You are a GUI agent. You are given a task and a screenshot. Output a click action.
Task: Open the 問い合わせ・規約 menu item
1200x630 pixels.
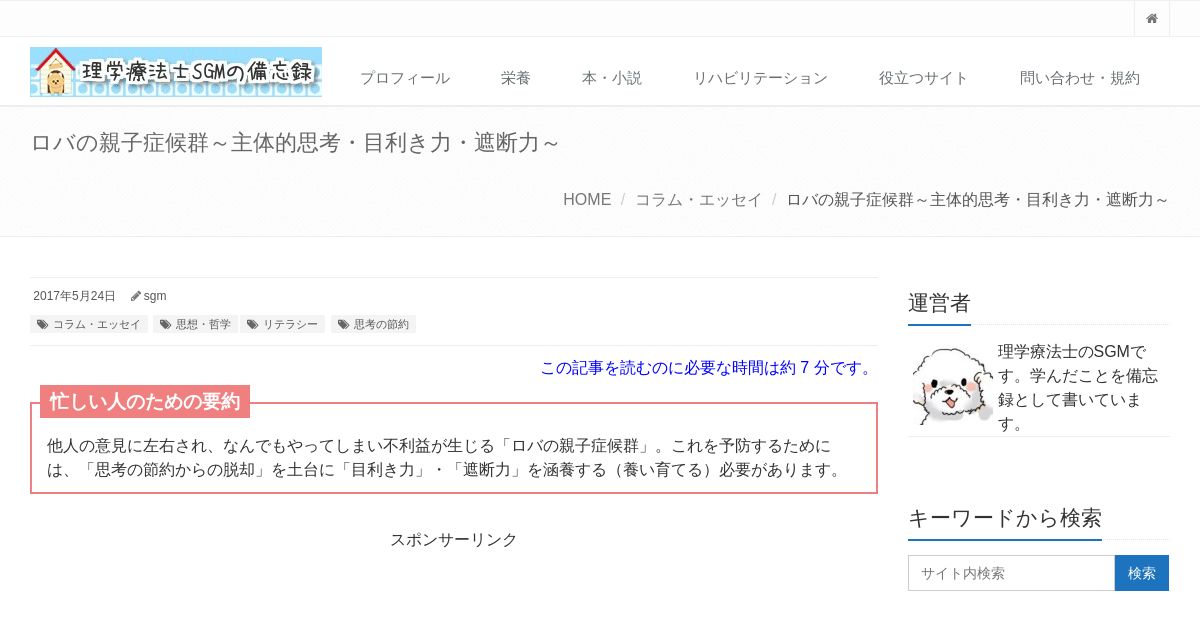click(x=1080, y=78)
